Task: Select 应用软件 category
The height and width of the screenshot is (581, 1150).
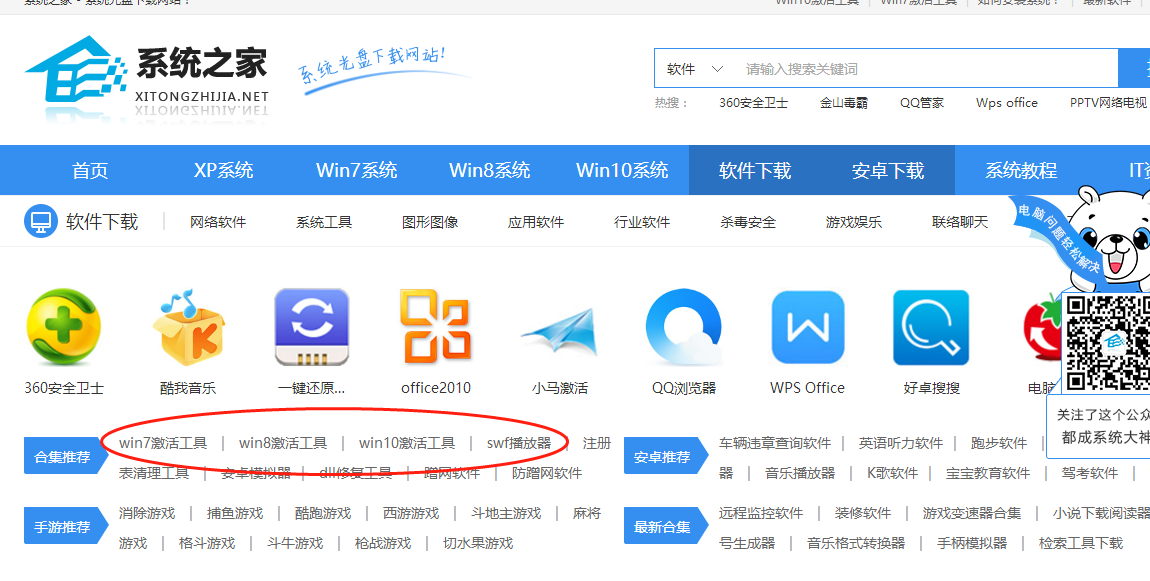Action: coord(536,222)
